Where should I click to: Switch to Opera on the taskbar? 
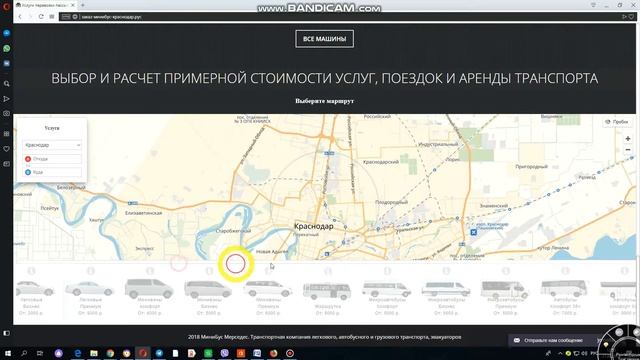[x=143, y=353]
